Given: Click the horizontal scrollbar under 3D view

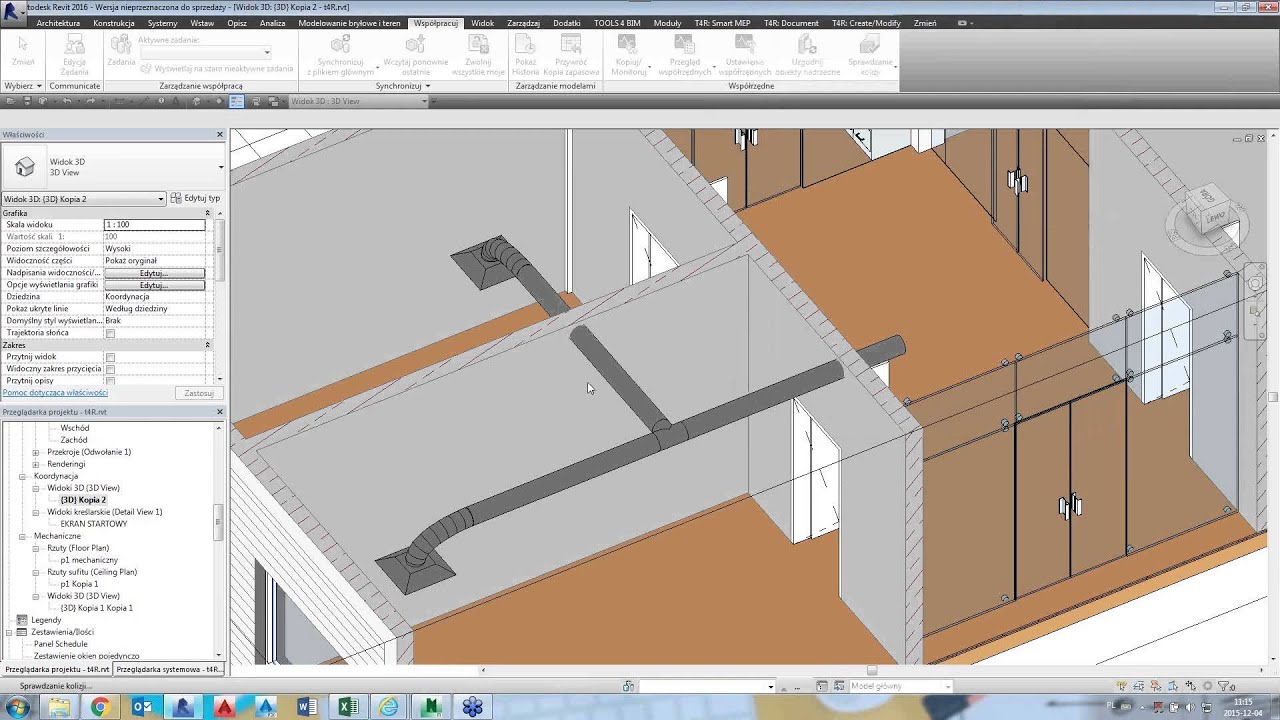Looking at the screenshot, I should [x=872, y=670].
